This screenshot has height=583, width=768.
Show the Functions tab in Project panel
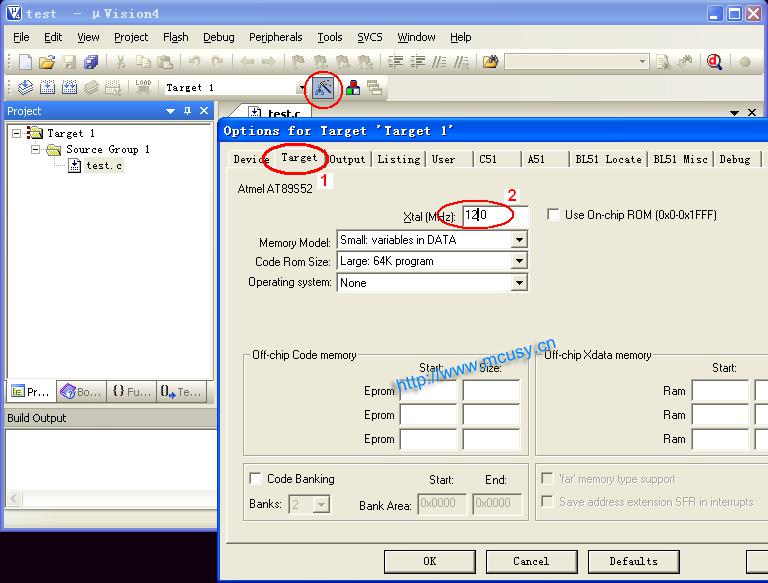pyautogui.click(x=131, y=391)
